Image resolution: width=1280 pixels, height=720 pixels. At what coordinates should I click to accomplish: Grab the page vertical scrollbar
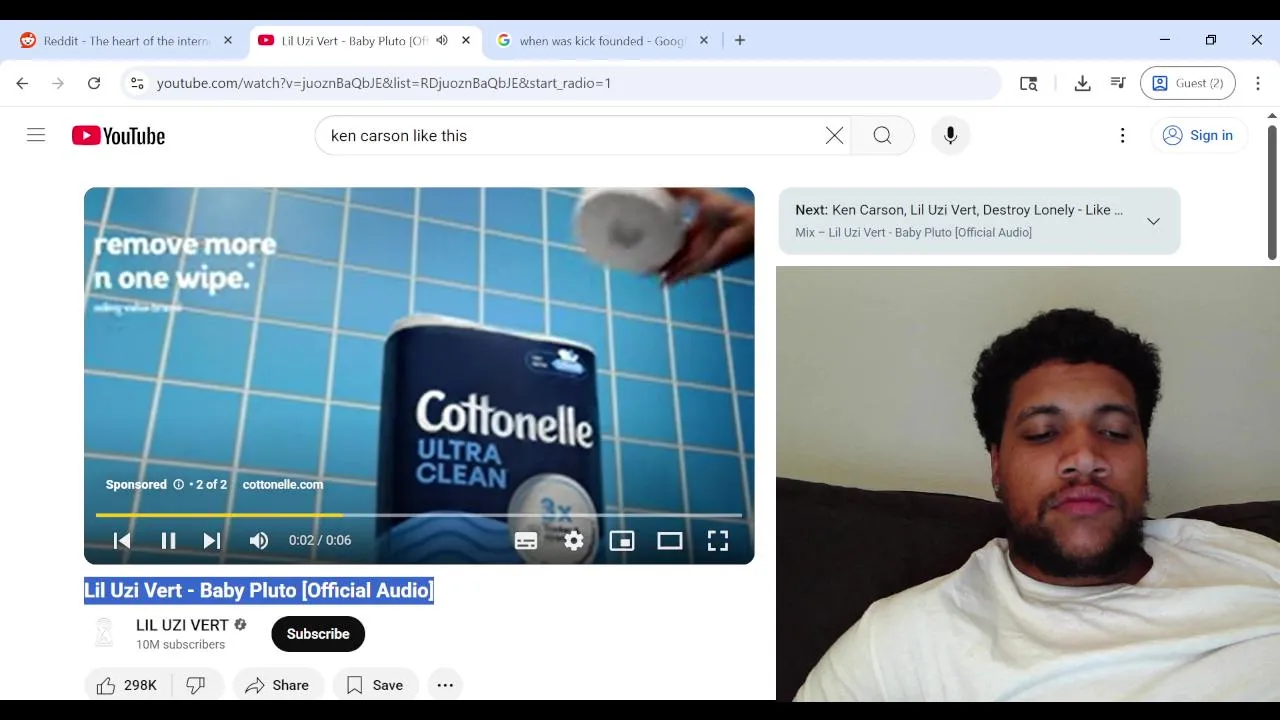click(1272, 190)
